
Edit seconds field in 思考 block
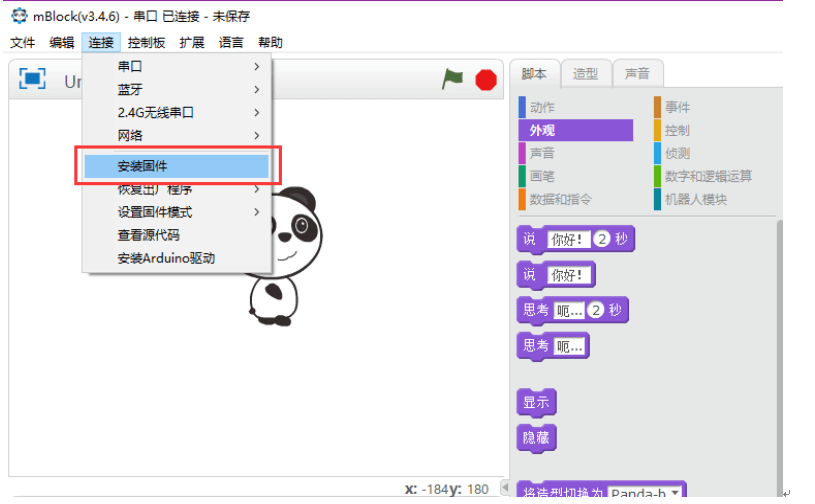[596, 310]
